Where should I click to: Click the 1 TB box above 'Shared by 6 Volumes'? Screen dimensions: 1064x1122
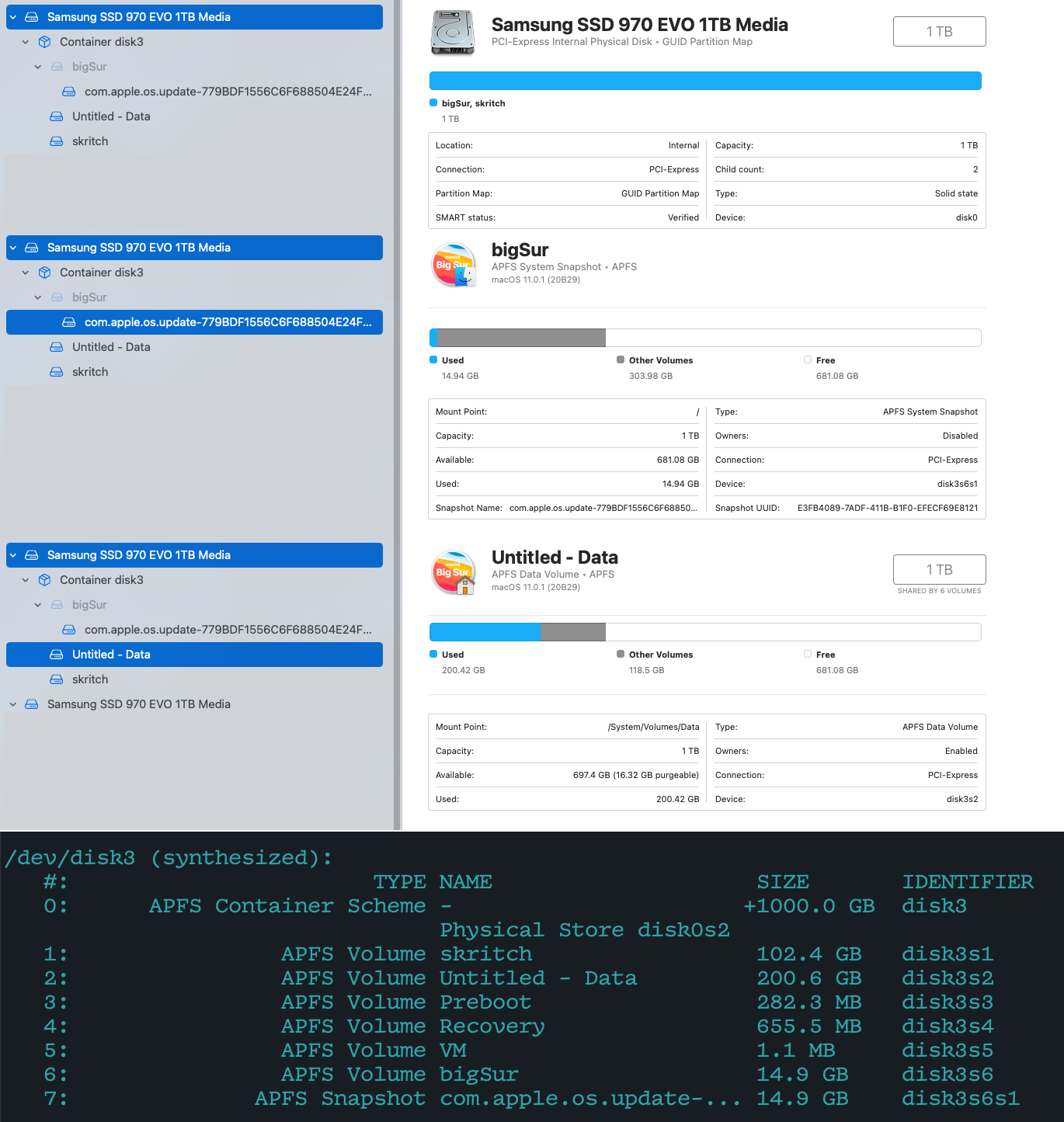pos(940,570)
